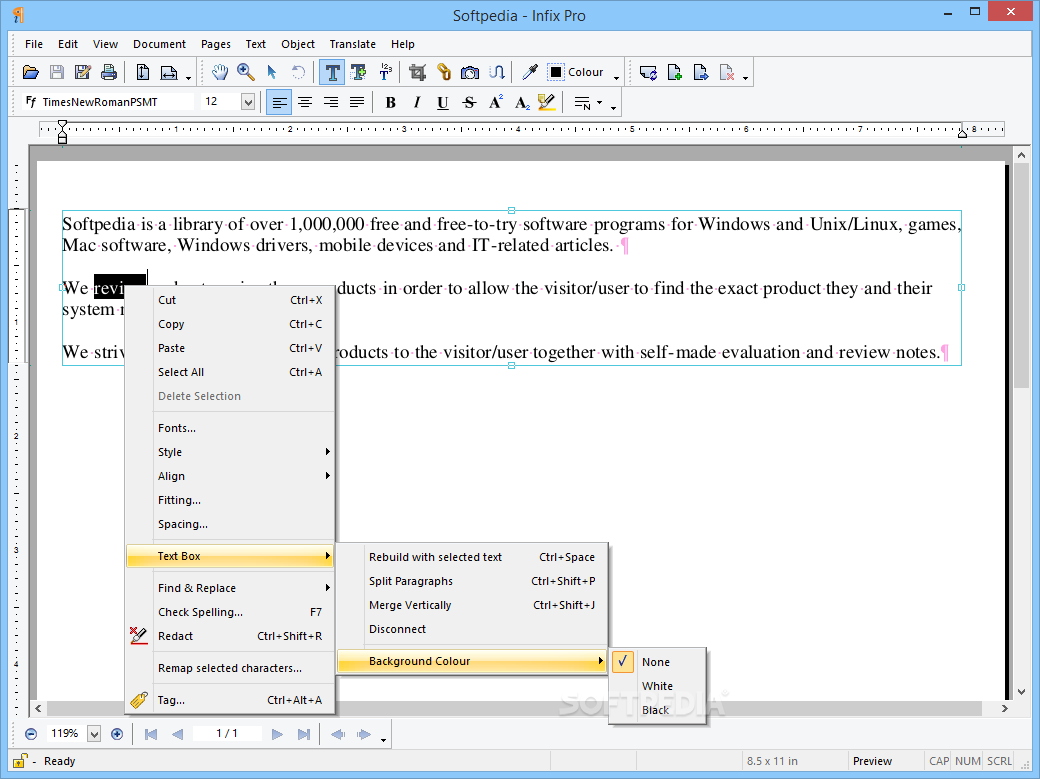Select the Text Plus tool icon
This screenshot has width=1040, height=779.
[359, 72]
